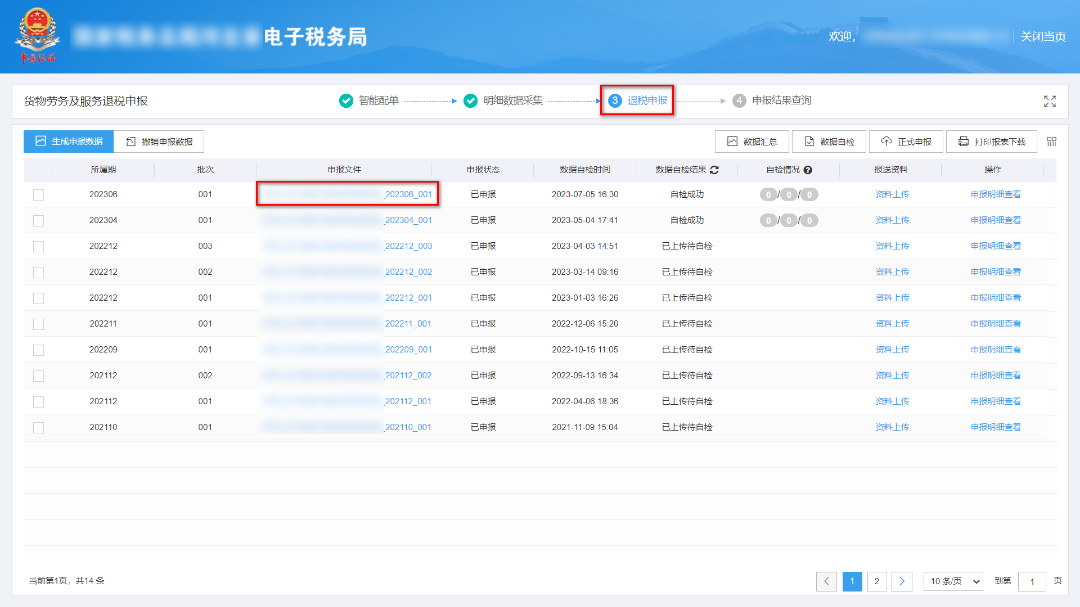Click the 当前第1页，共14条 status text

[x=67, y=581]
